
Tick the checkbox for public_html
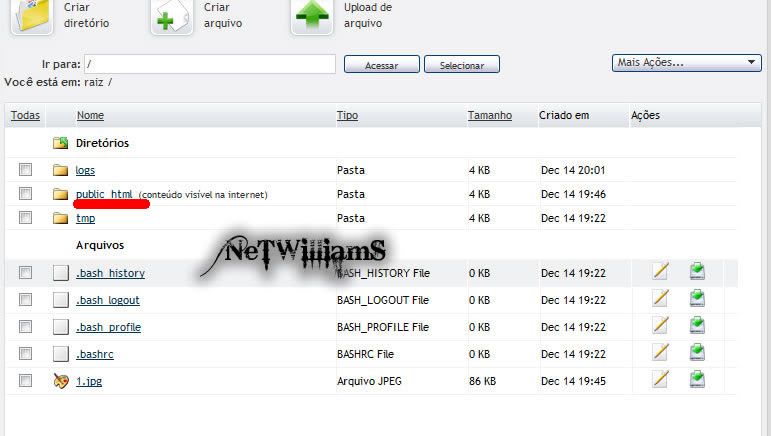25,193
